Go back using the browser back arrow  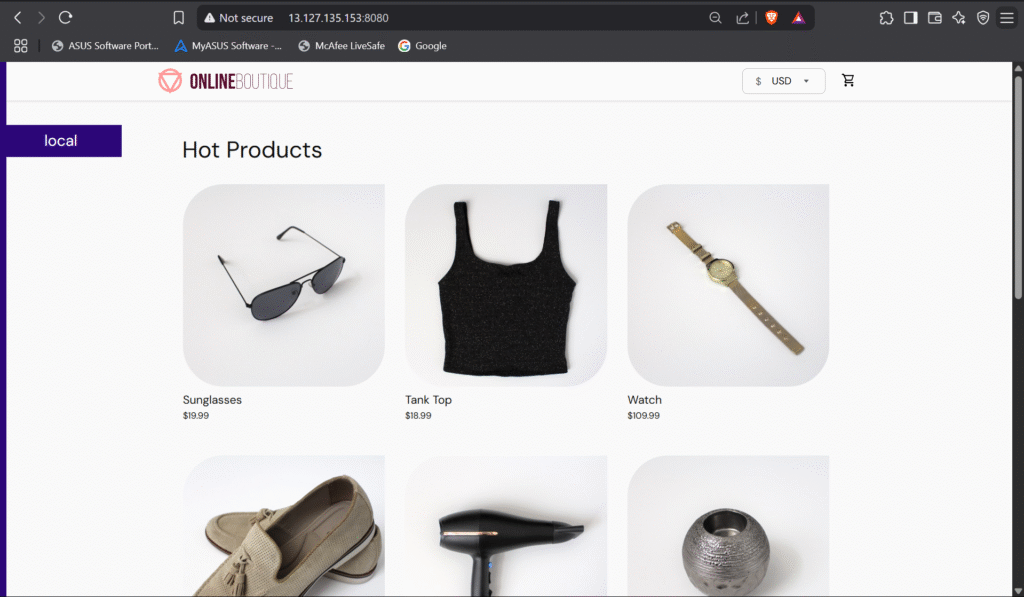pyautogui.click(x=18, y=18)
